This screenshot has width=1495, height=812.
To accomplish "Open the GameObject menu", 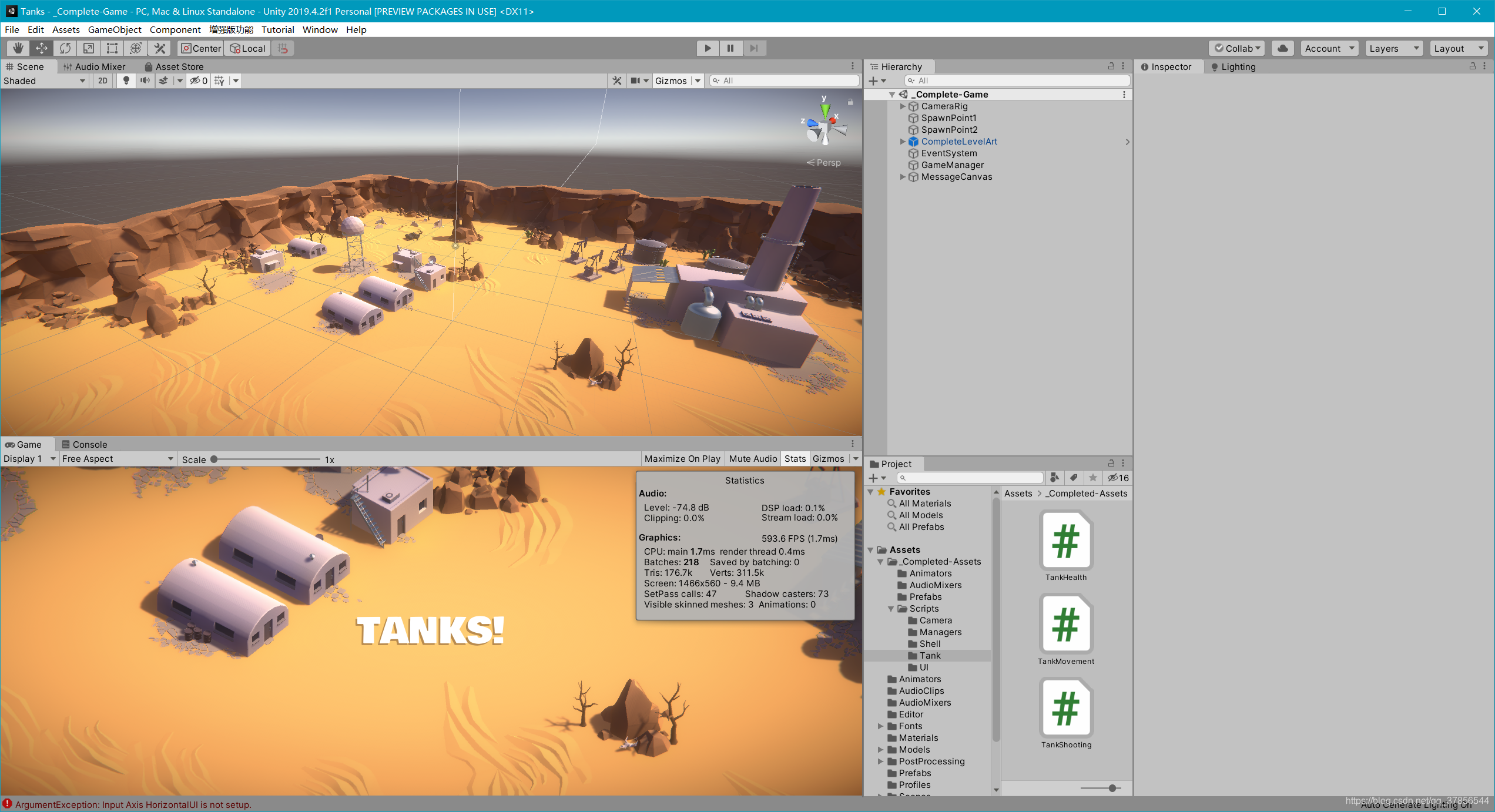I will pyautogui.click(x=115, y=29).
